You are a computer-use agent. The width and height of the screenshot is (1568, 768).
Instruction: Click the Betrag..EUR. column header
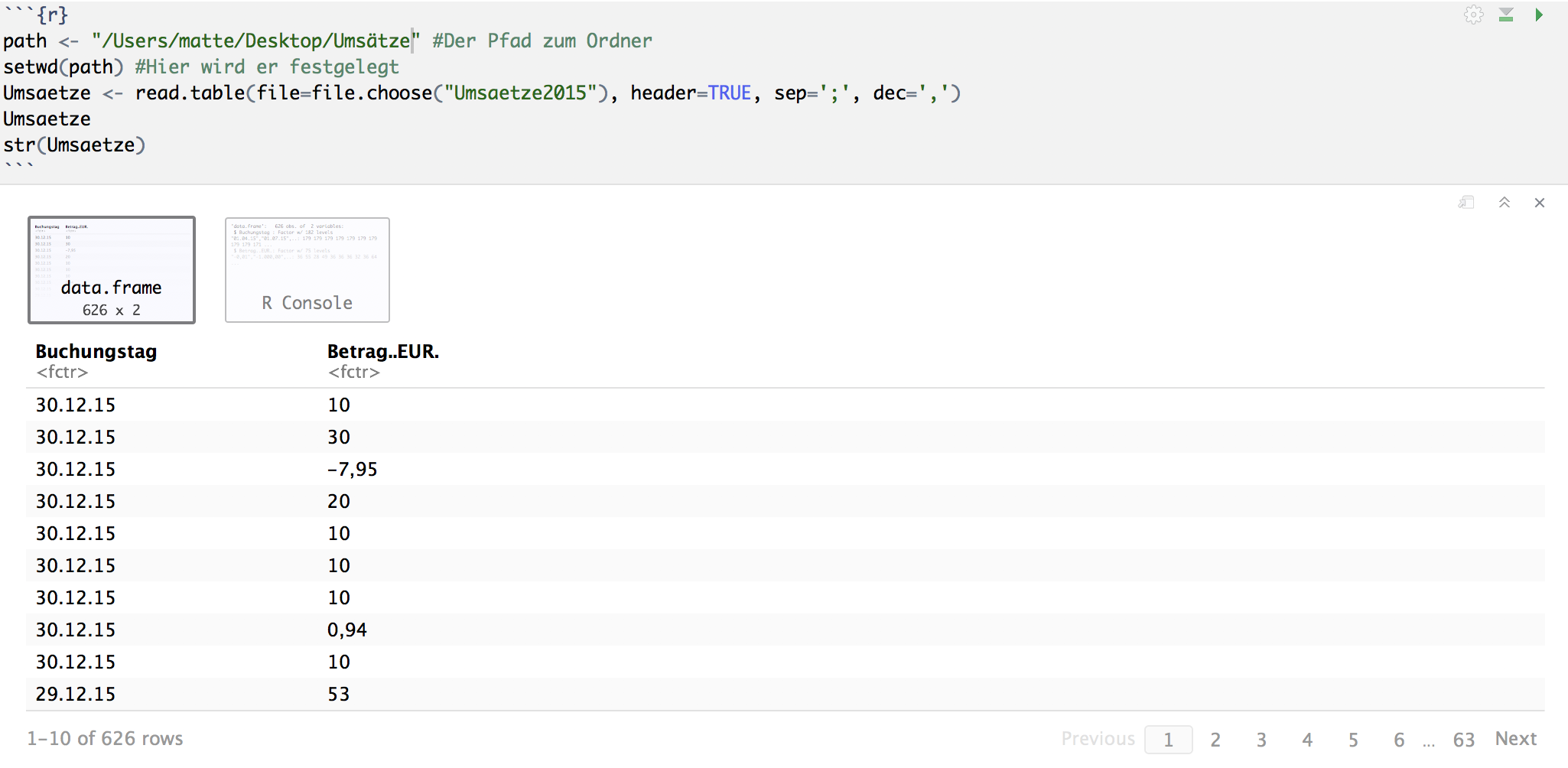(382, 352)
